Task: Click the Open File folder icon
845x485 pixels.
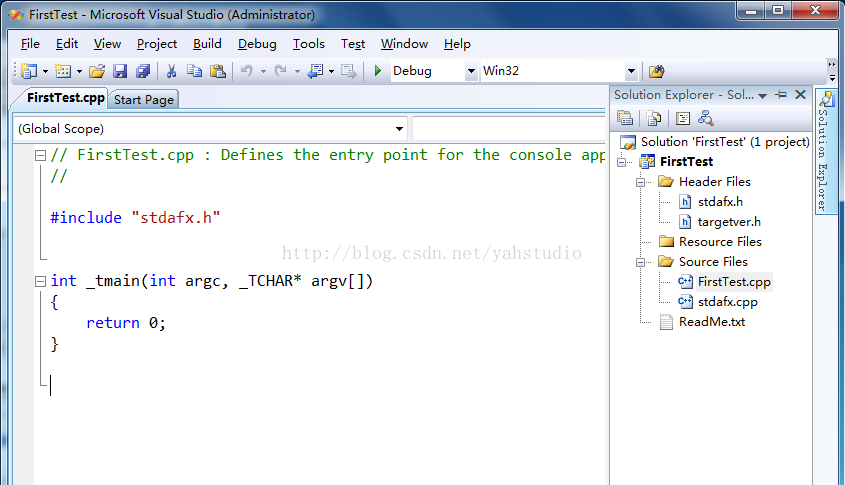Action: (x=97, y=71)
